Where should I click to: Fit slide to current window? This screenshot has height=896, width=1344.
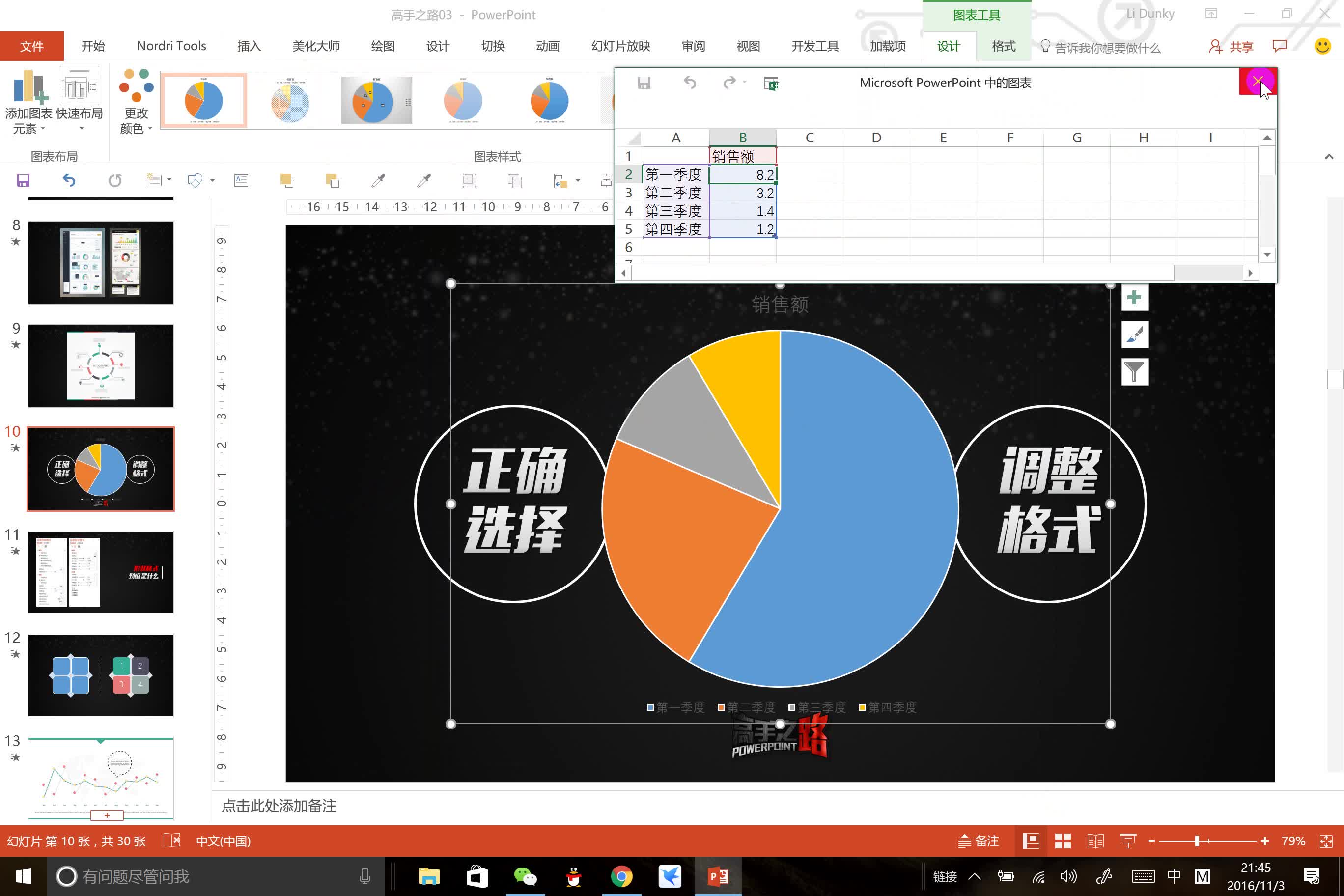(1326, 841)
